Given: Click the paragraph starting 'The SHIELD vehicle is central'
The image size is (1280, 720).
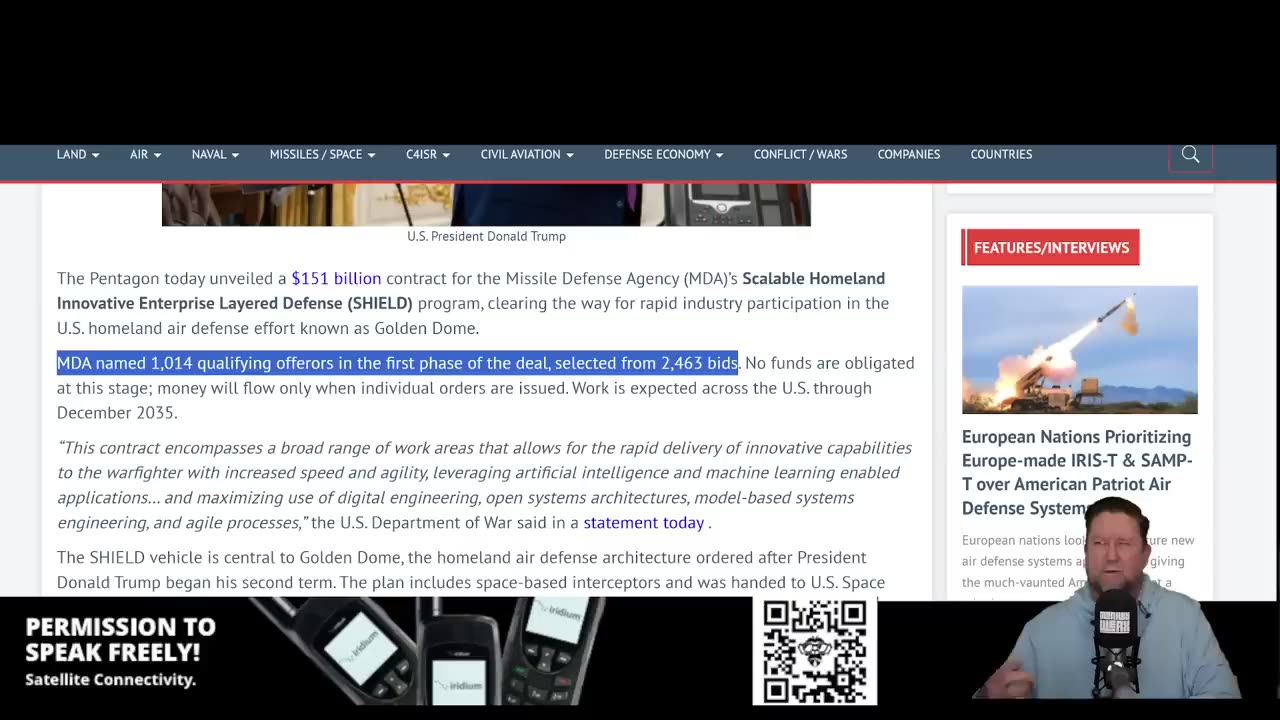Looking at the screenshot, I should [x=471, y=569].
